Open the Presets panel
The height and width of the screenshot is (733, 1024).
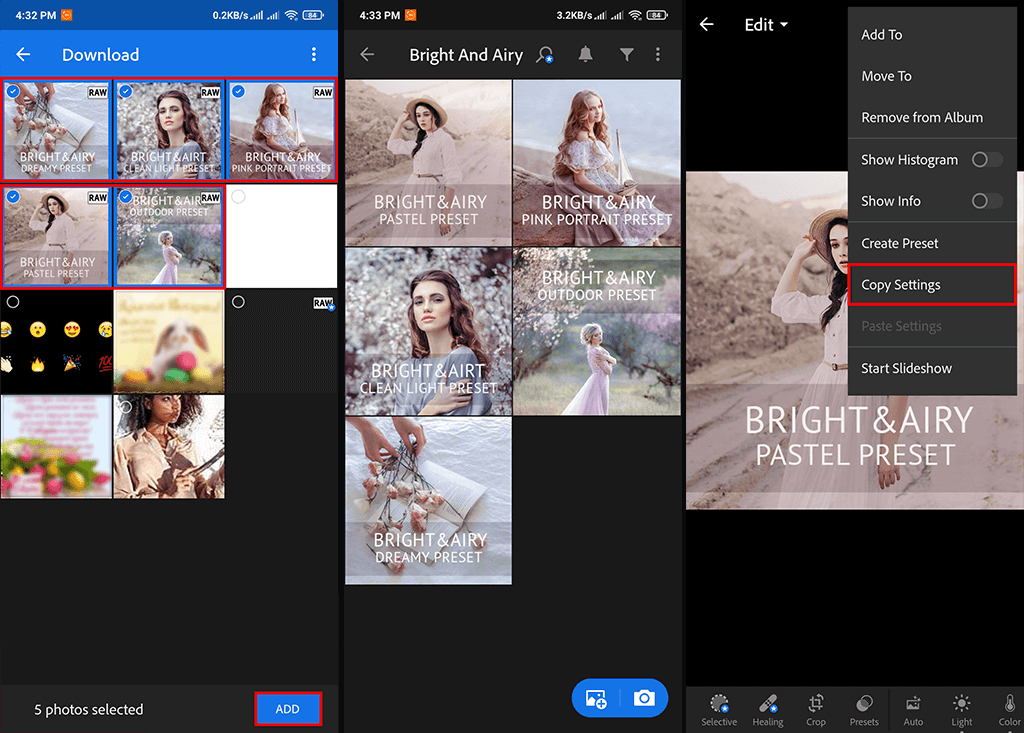point(864,708)
